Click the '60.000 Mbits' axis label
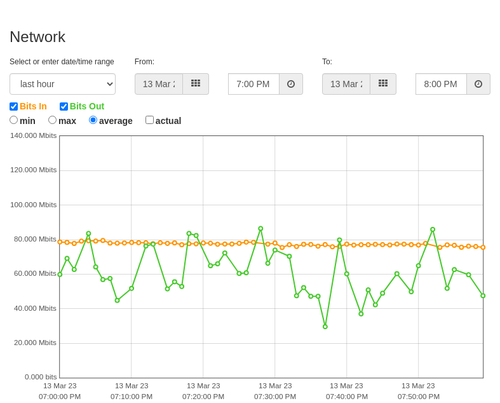Viewport: 500px width, 403px height. 35,274
